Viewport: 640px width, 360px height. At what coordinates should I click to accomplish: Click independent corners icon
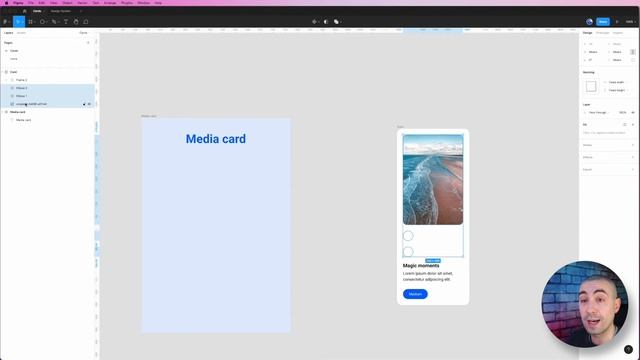point(633,60)
